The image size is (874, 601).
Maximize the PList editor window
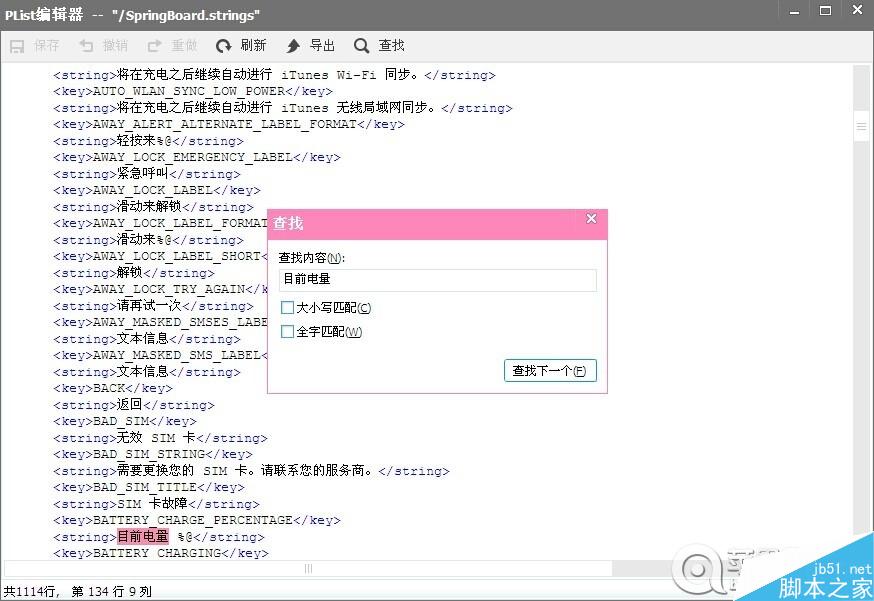tap(826, 11)
